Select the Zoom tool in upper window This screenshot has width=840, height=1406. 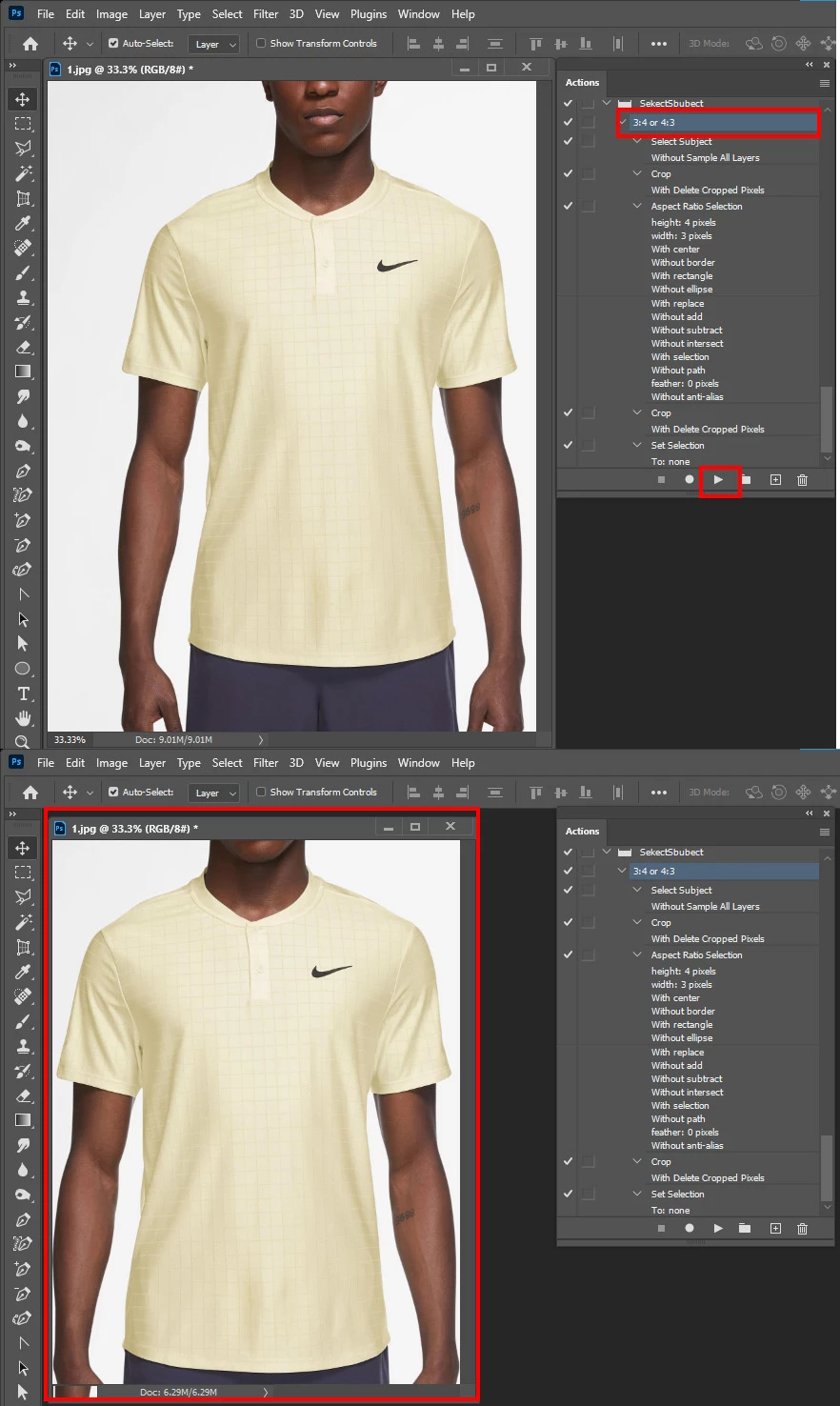23,741
